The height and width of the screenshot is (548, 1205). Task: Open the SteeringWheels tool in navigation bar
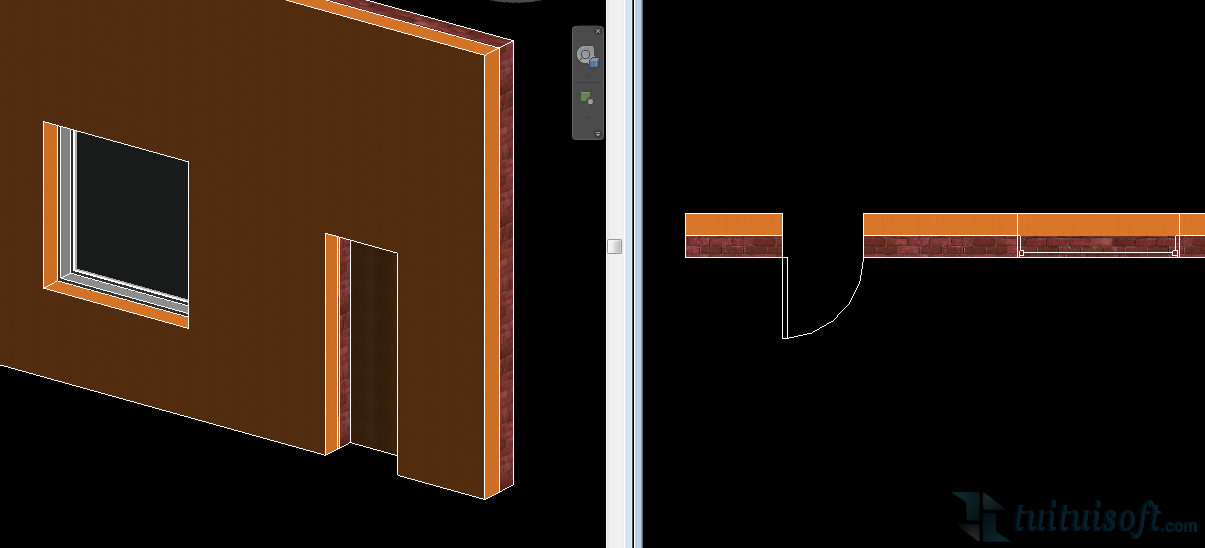point(588,57)
